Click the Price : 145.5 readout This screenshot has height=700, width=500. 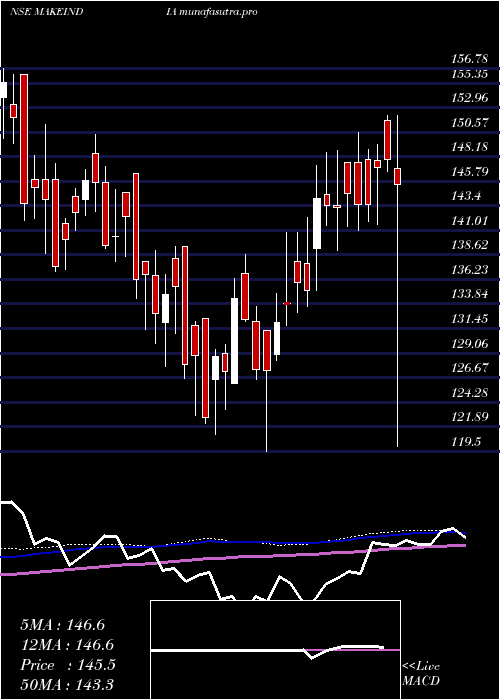click(x=68, y=665)
